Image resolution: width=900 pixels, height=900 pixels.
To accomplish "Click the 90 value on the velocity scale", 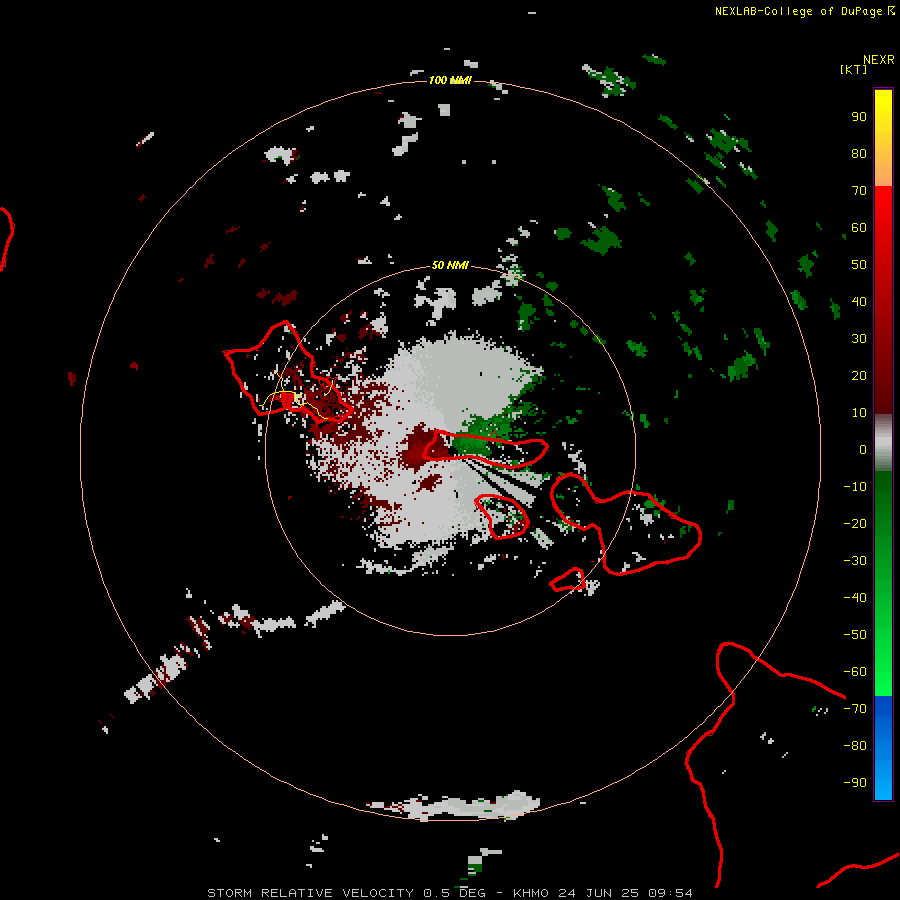I will tap(859, 117).
